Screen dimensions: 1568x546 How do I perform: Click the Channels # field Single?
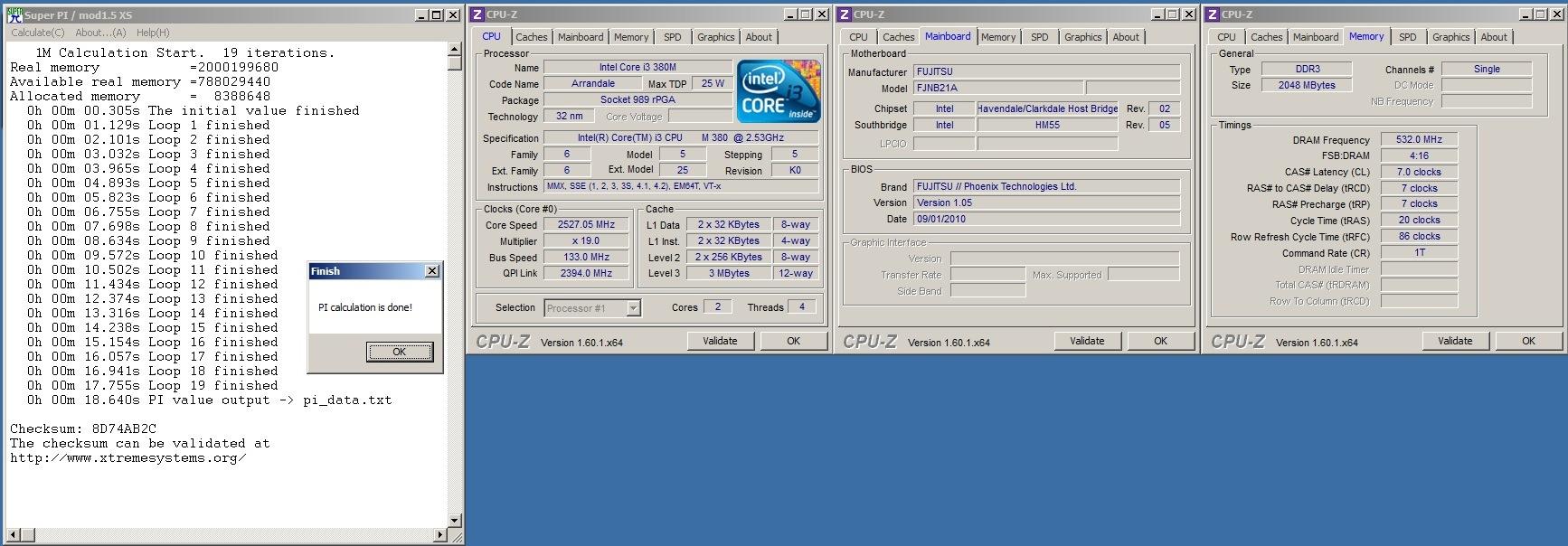point(1487,70)
